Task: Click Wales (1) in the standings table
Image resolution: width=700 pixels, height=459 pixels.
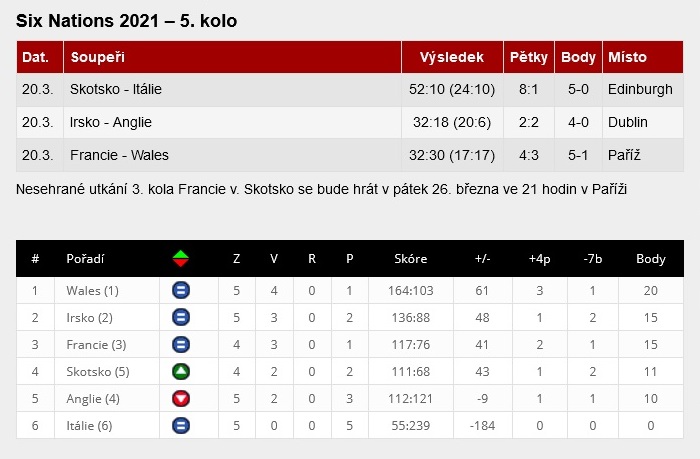Action: pyautogui.click(x=92, y=291)
